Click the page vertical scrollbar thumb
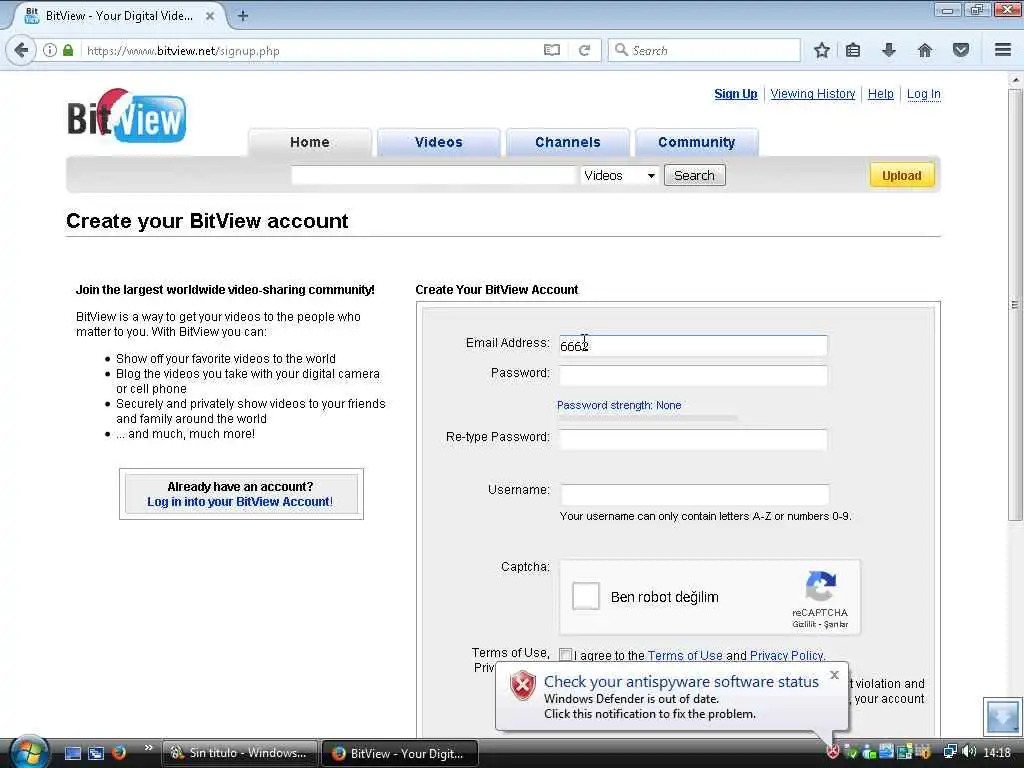The height and width of the screenshot is (768, 1024). [1014, 304]
